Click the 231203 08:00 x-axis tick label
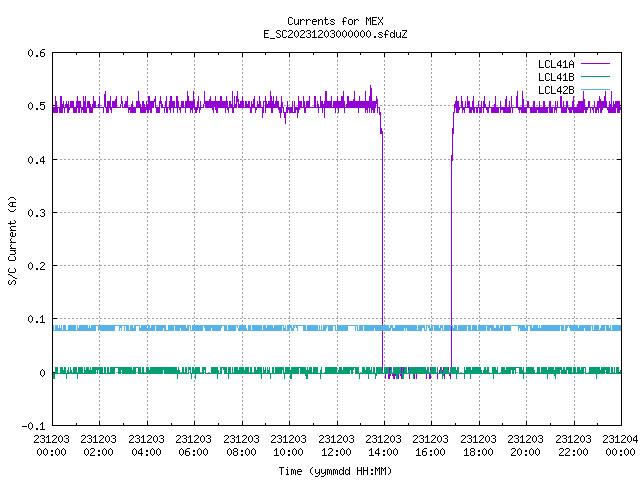Image resolution: width=640 pixels, height=480 pixels. (241, 446)
